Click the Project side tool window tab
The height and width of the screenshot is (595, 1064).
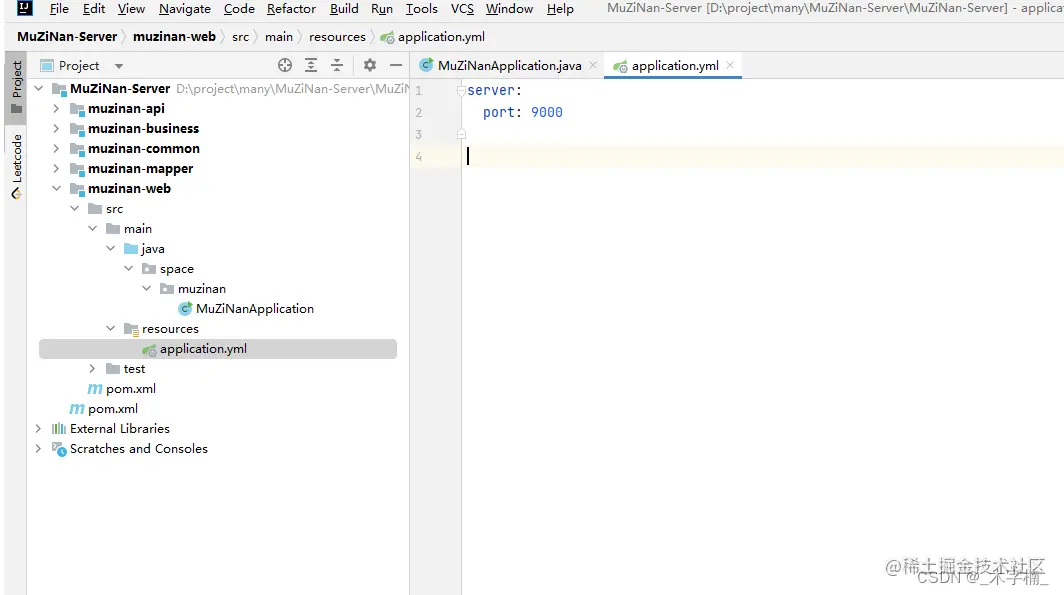tap(16, 88)
